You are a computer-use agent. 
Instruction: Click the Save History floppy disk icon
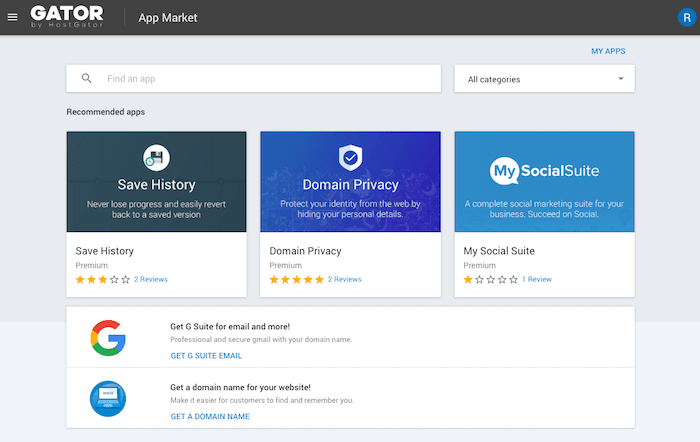(156, 158)
